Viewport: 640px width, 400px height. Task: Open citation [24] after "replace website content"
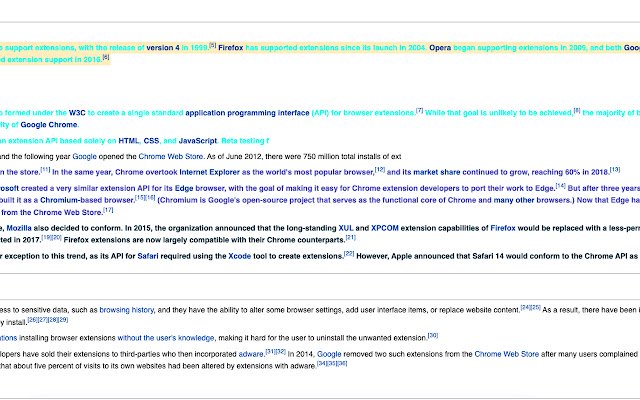point(526,308)
